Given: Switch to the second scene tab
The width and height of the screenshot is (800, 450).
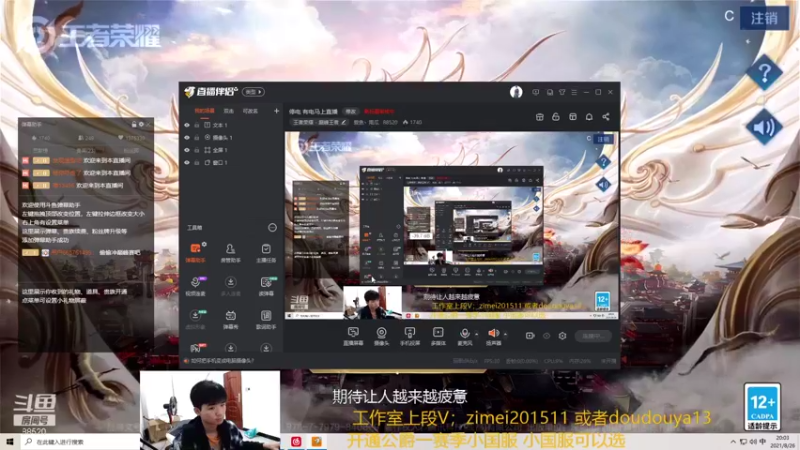Looking at the screenshot, I should pos(229,111).
